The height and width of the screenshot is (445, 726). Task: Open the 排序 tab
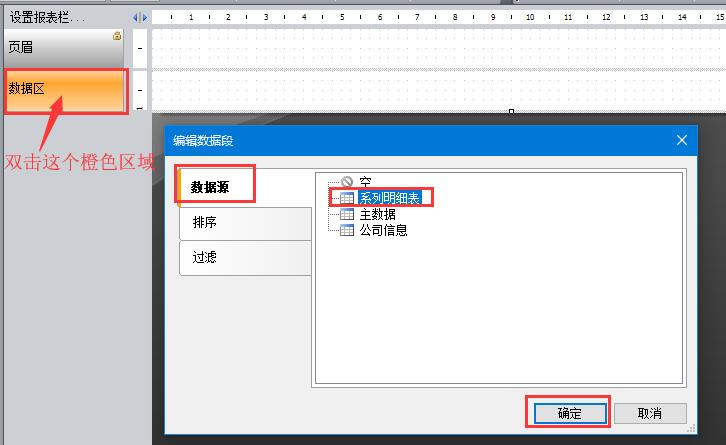[x=244, y=223]
